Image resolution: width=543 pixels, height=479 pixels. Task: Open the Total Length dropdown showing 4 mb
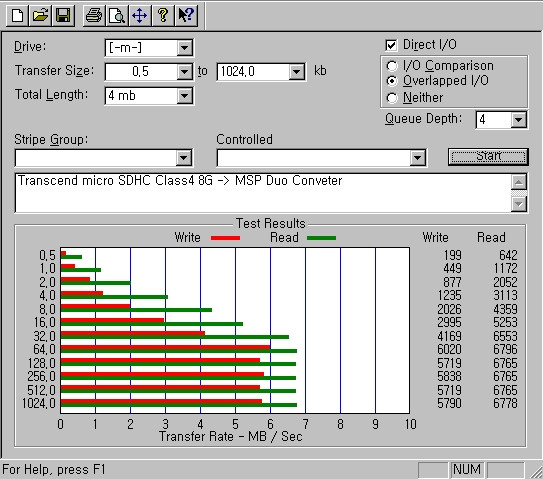184,96
